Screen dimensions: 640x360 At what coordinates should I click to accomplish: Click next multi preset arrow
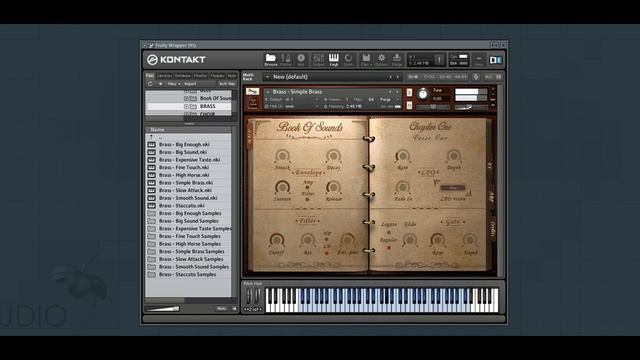pos(398,77)
